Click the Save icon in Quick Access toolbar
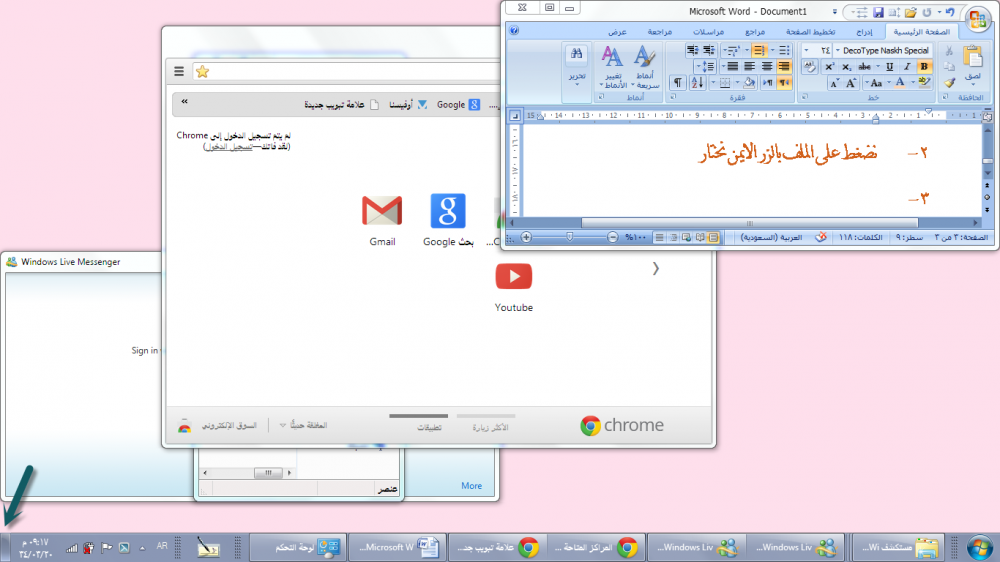This screenshot has height=562, width=1000. [x=878, y=12]
